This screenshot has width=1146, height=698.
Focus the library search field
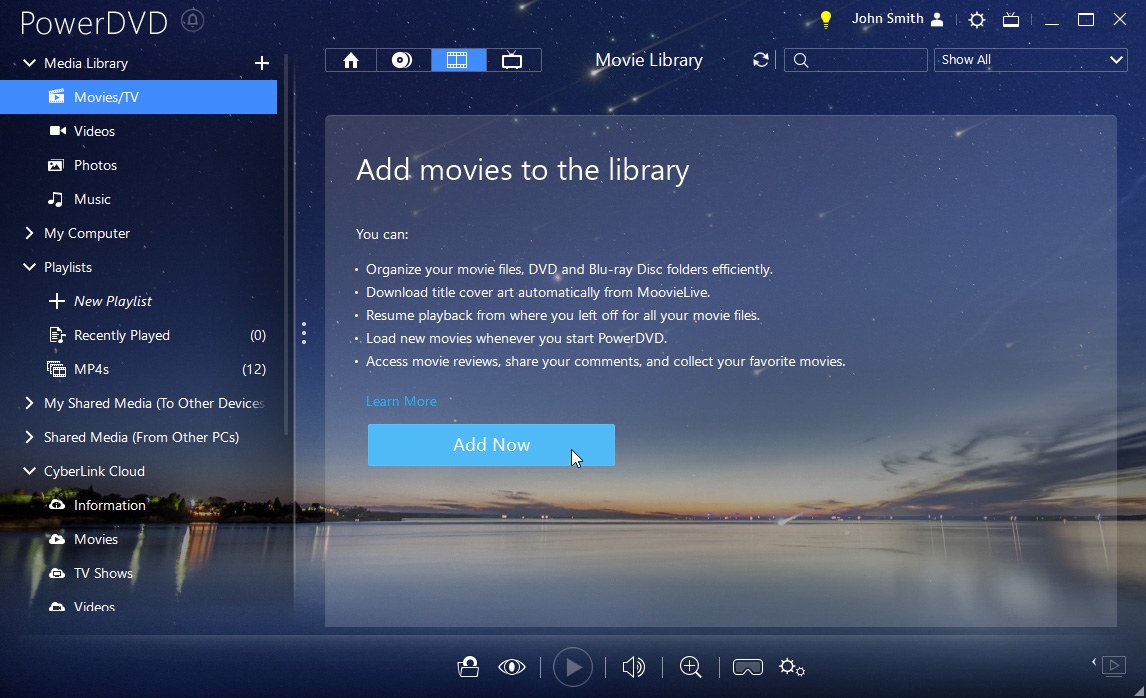856,60
